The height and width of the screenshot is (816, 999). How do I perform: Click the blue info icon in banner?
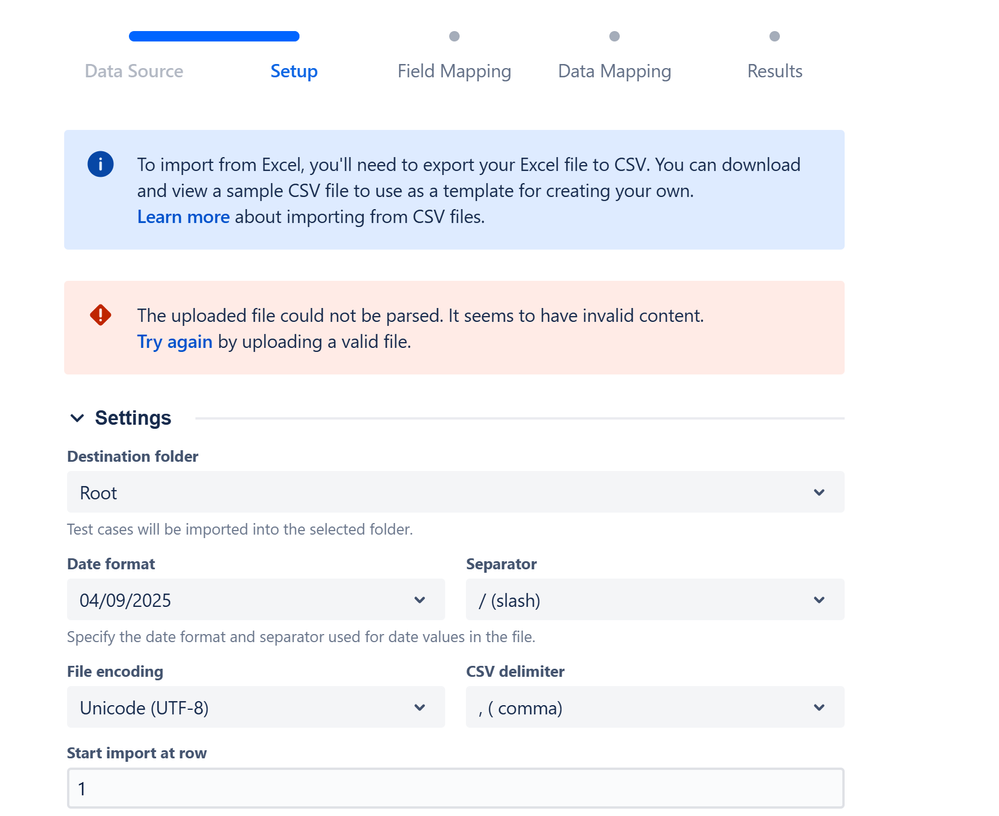click(x=100, y=164)
